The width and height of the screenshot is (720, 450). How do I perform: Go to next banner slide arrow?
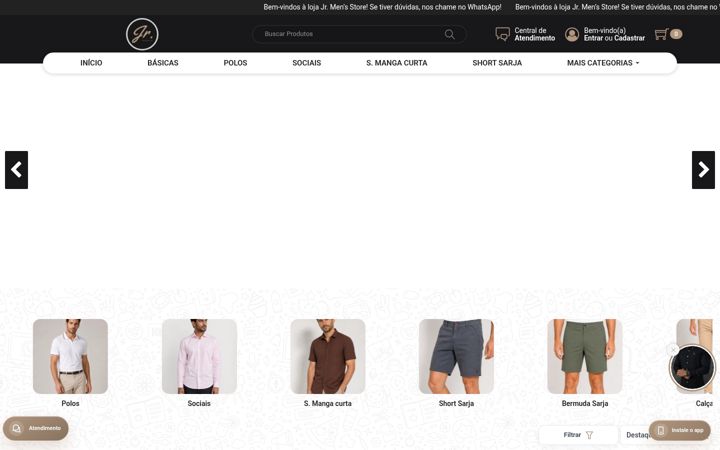coord(703,170)
